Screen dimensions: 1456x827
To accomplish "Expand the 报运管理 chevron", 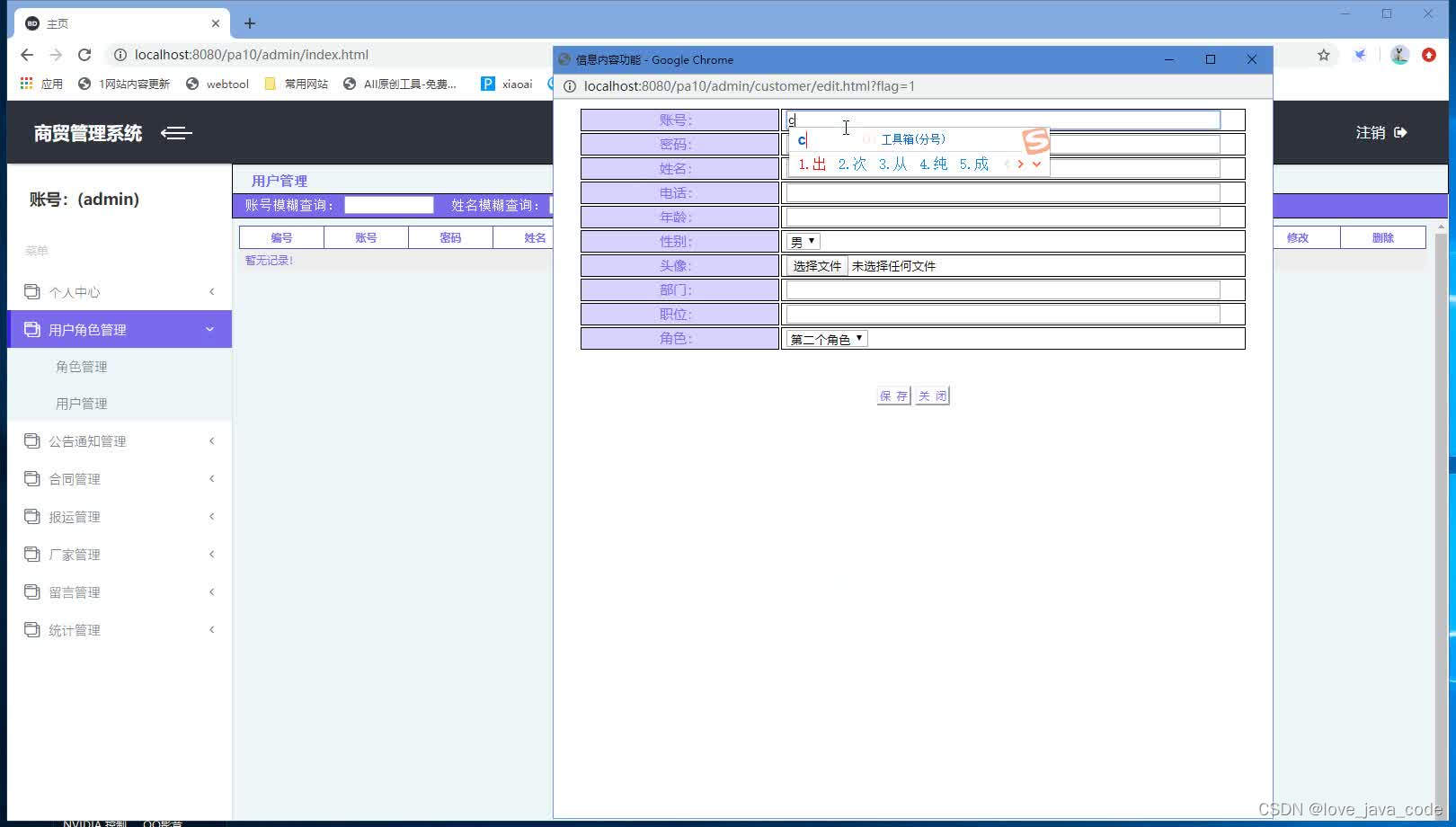I will pyautogui.click(x=211, y=516).
